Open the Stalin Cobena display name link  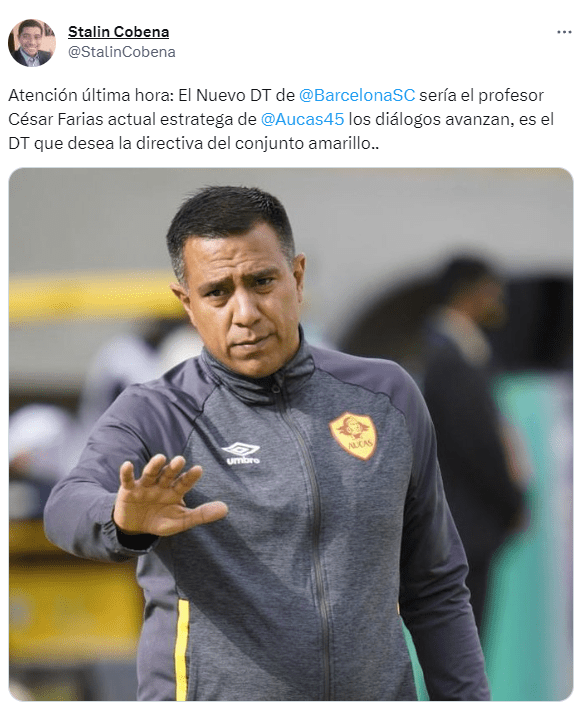coord(119,32)
